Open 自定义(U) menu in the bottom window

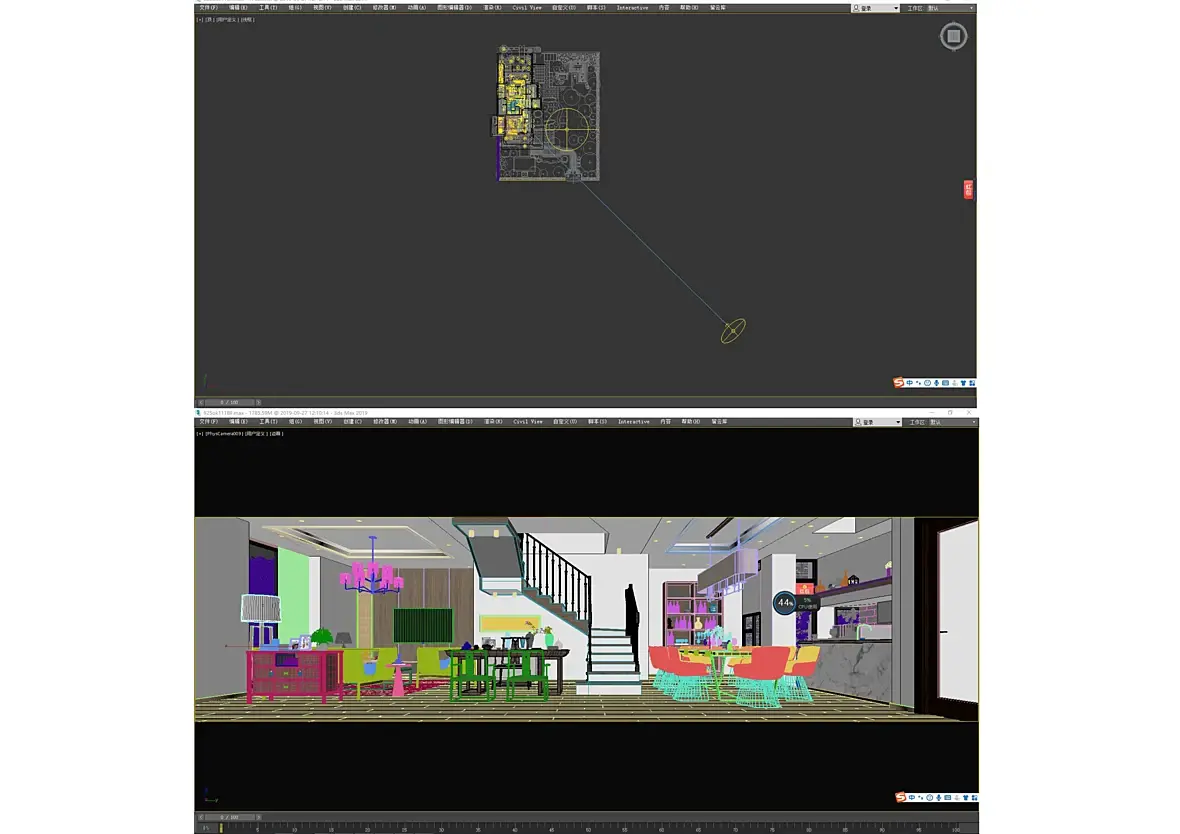[x=564, y=422]
